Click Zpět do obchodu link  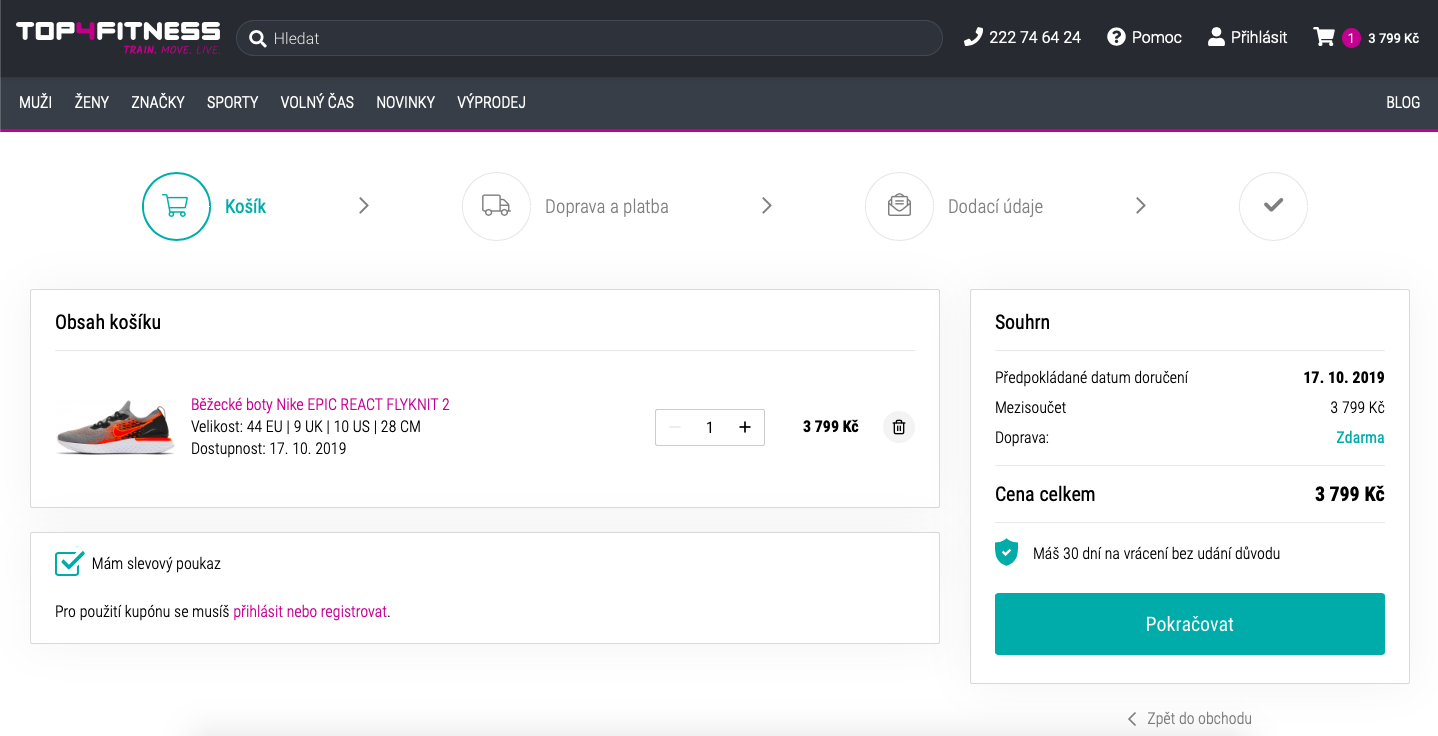tap(1190, 718)
